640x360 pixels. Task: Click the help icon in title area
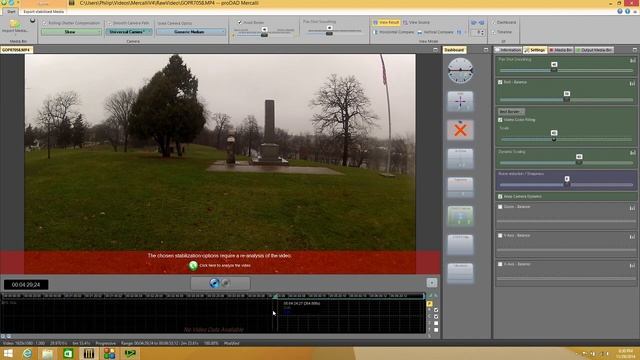[x=620, y=11]
